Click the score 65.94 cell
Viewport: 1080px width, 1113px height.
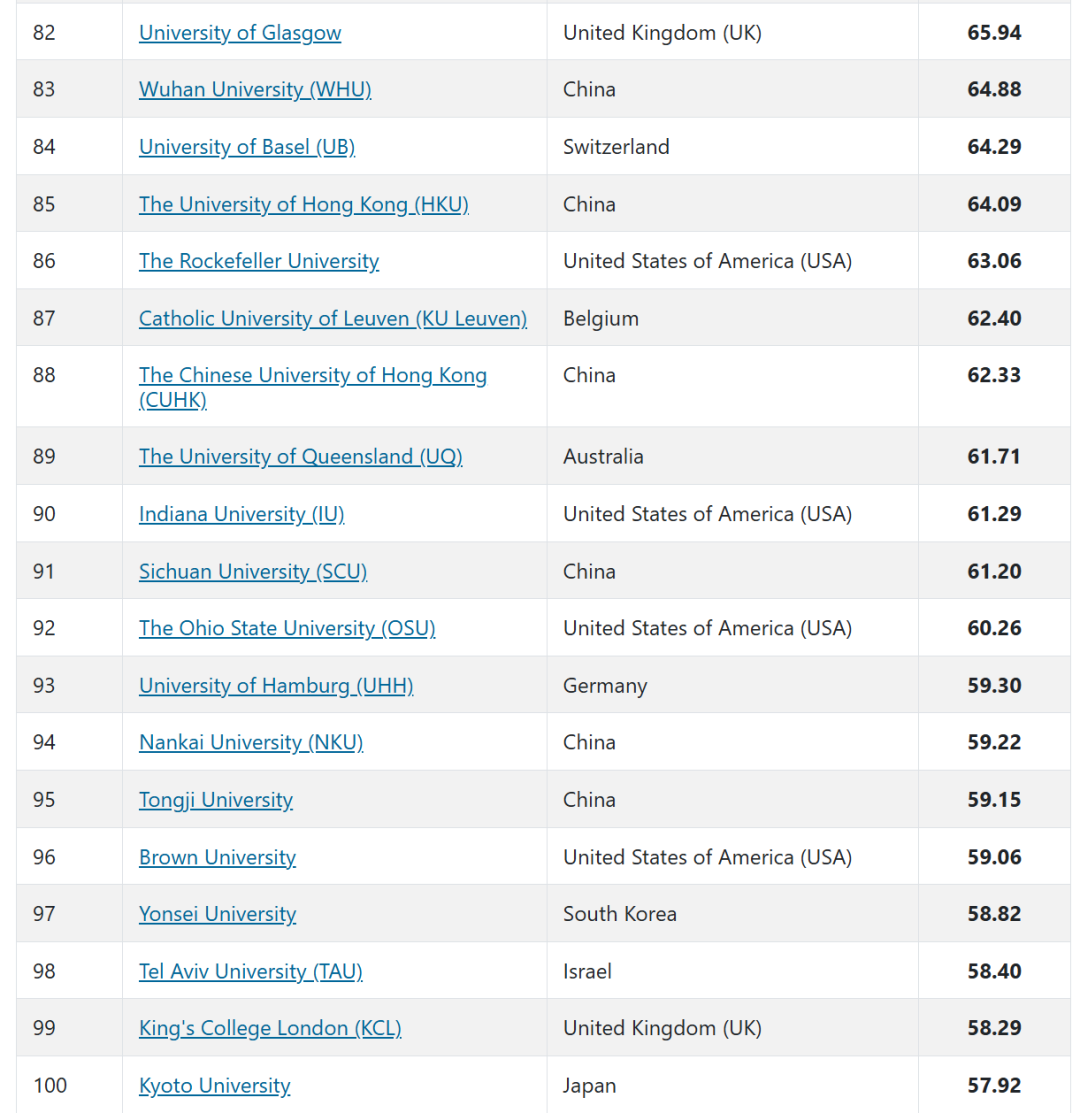pyautogui.click(x=994, y=33)
